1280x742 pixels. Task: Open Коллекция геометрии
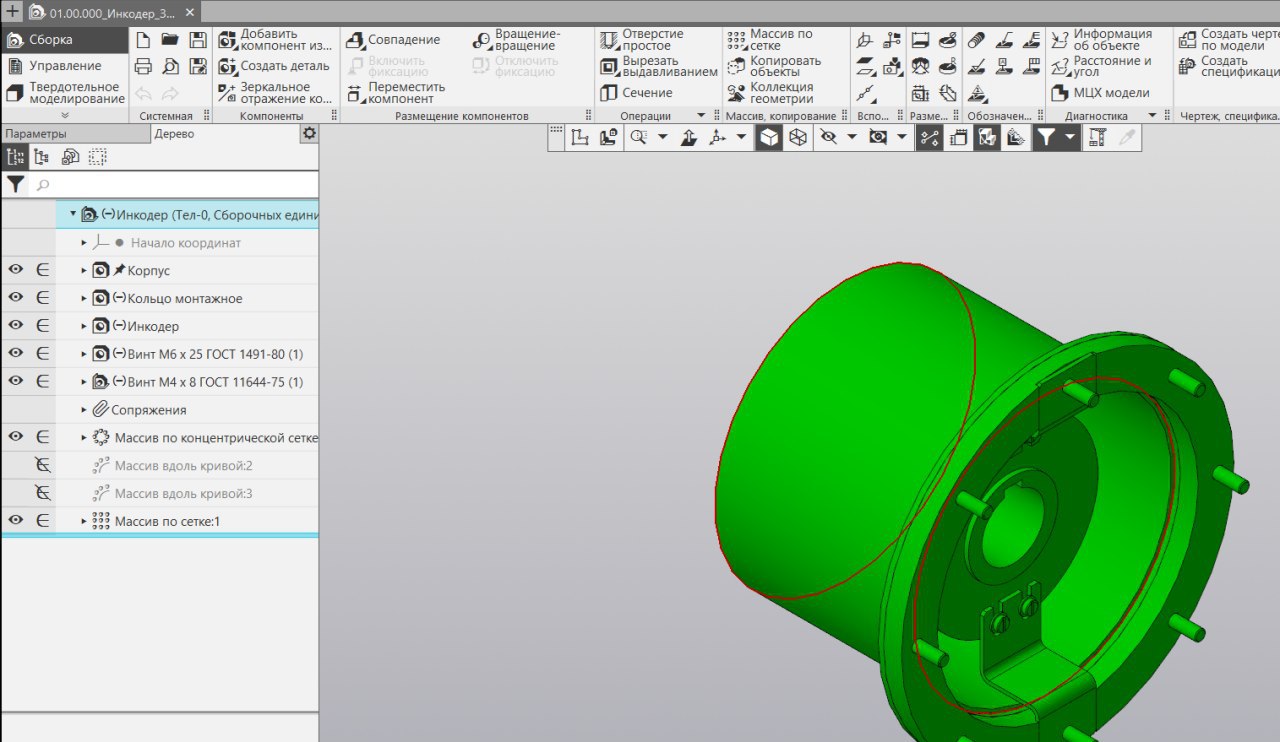(x=771, y=93)
